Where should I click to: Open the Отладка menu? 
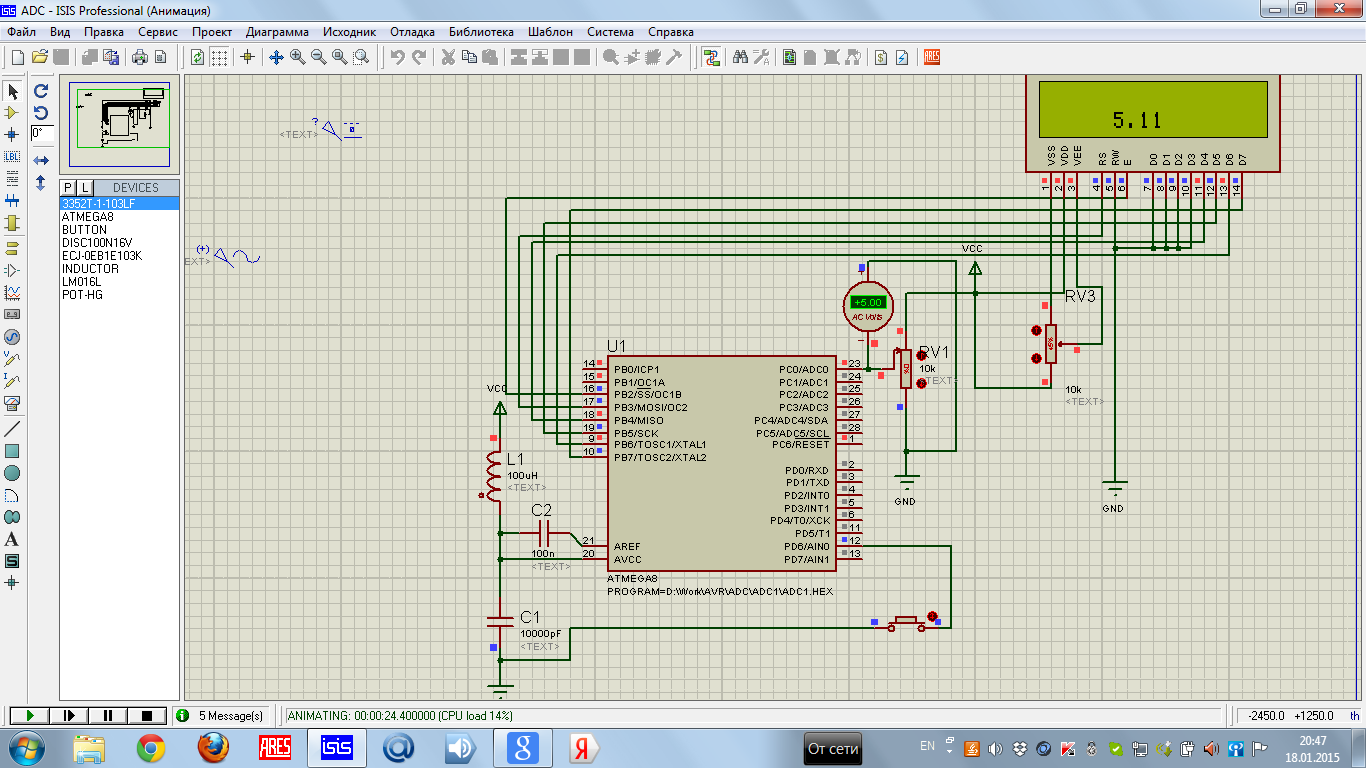tap(412, 32)
